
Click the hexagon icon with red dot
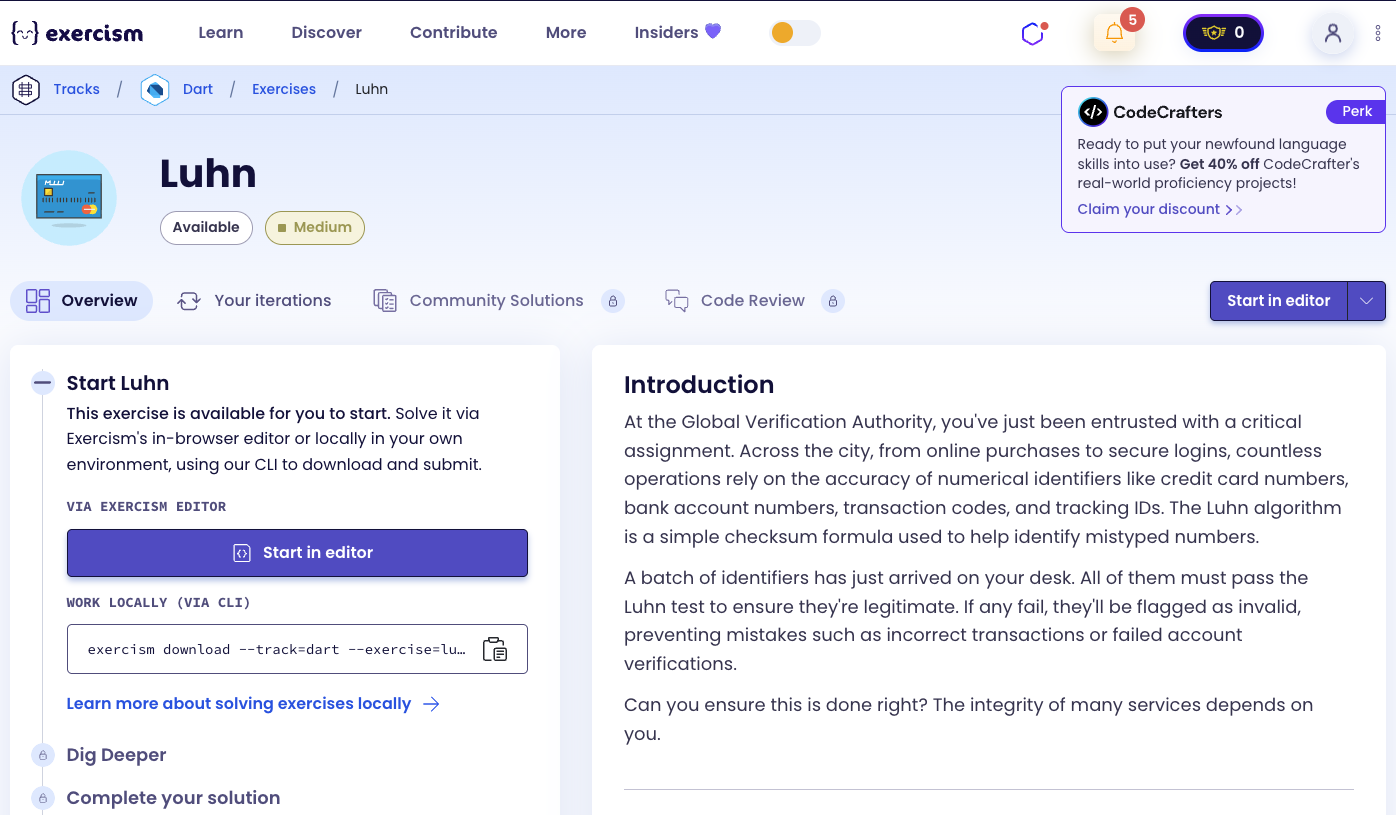pyautogui.click(x=1033, y=34)
